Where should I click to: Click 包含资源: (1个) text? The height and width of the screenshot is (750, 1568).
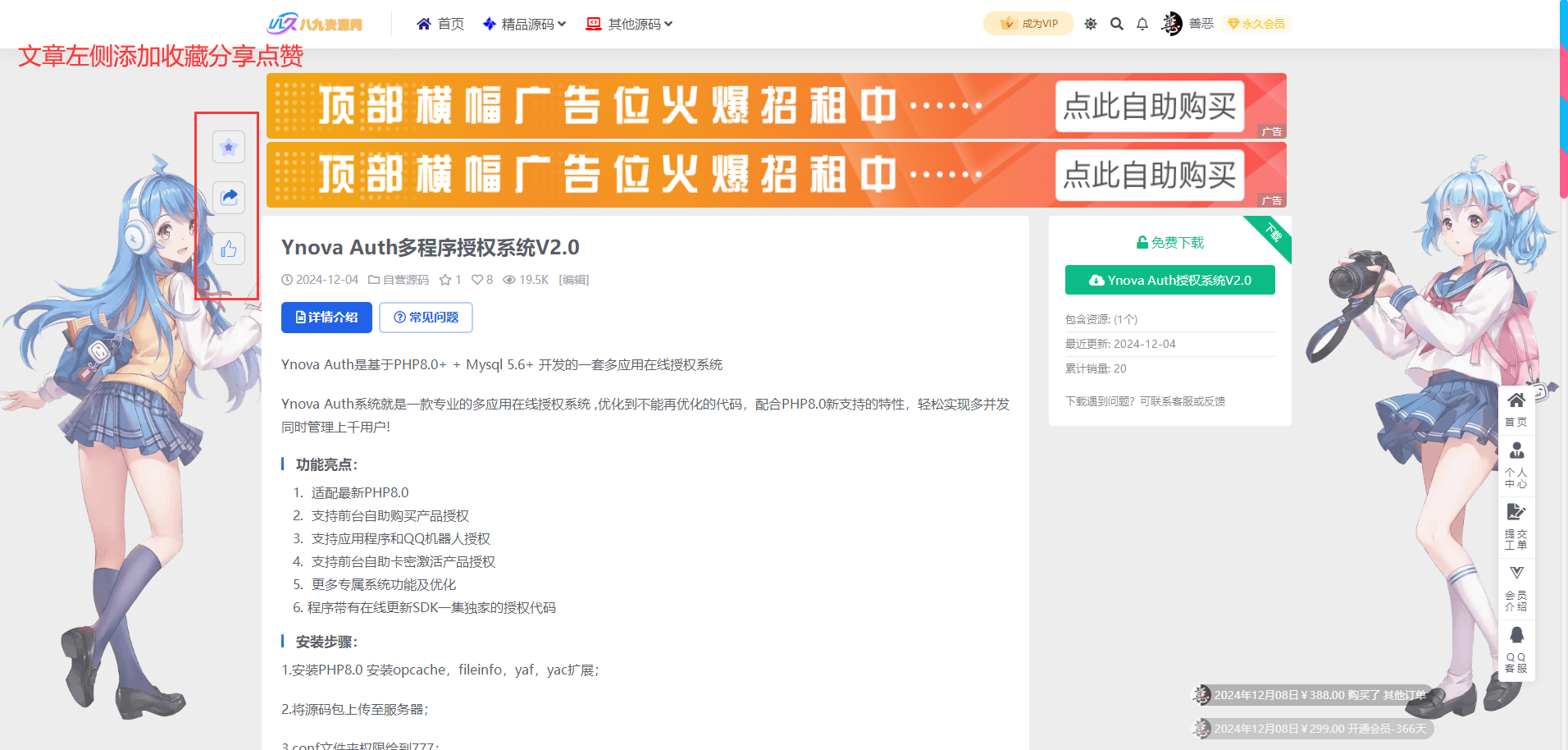point(1101,319)
